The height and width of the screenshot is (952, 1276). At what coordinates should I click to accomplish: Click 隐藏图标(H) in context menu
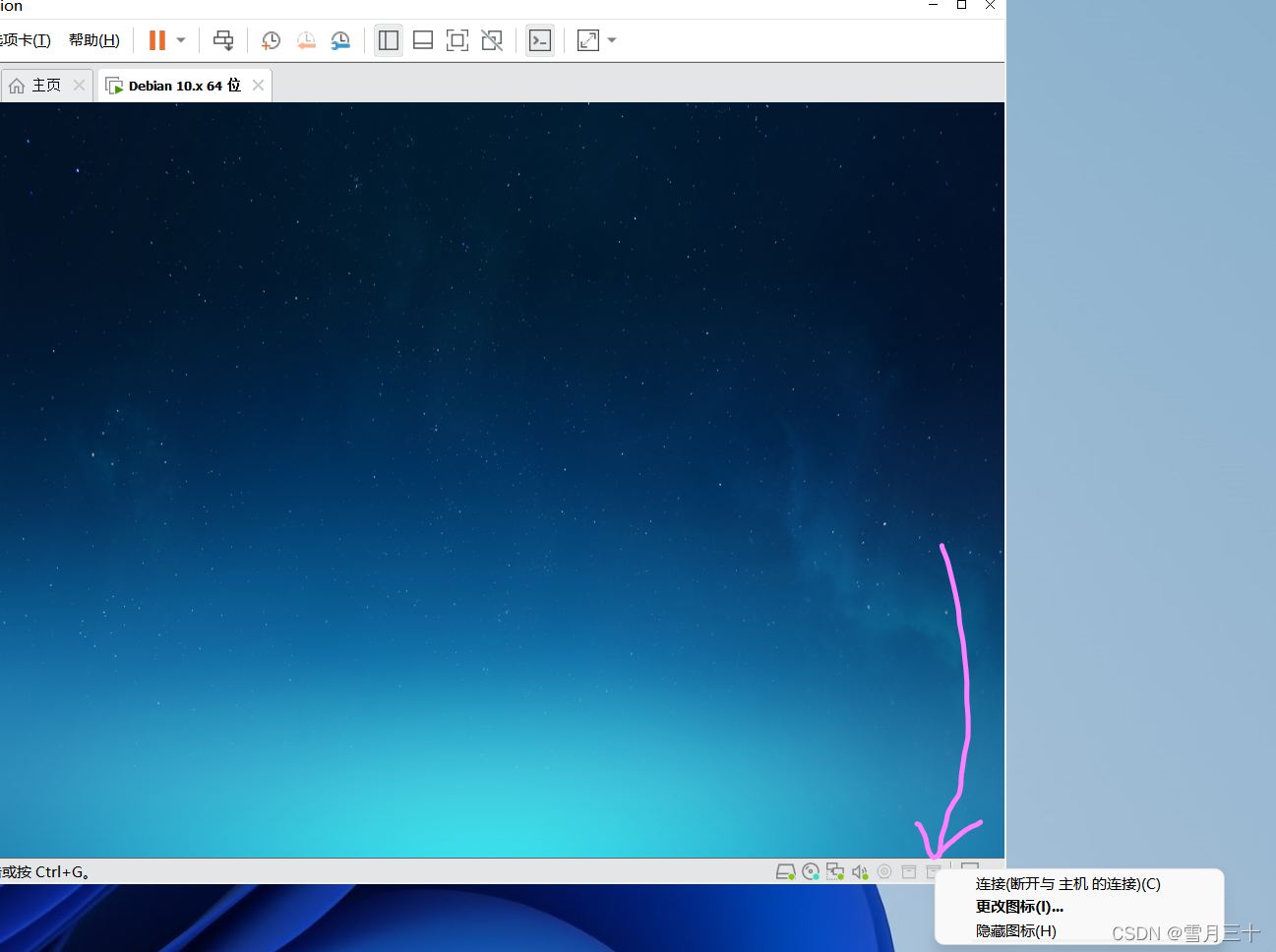[1015, 930]
